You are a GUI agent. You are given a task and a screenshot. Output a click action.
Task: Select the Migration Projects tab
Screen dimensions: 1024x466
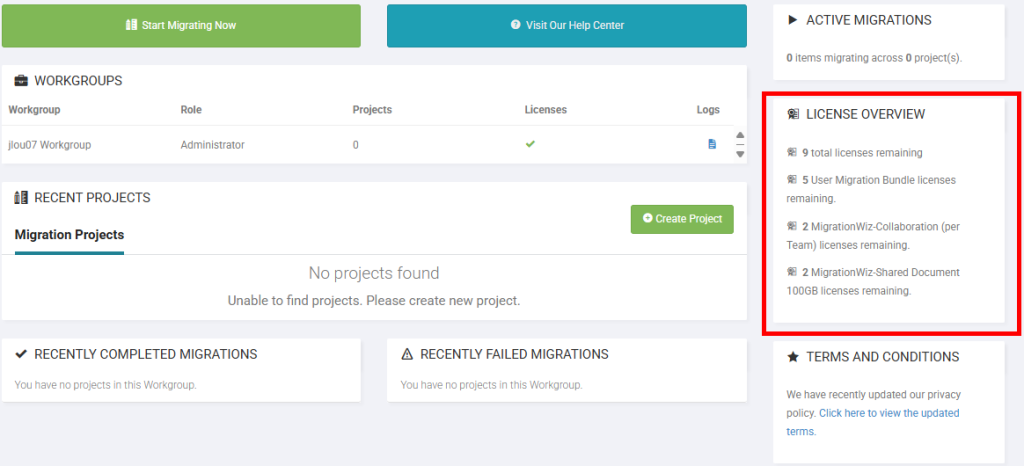tap(69, 234)
